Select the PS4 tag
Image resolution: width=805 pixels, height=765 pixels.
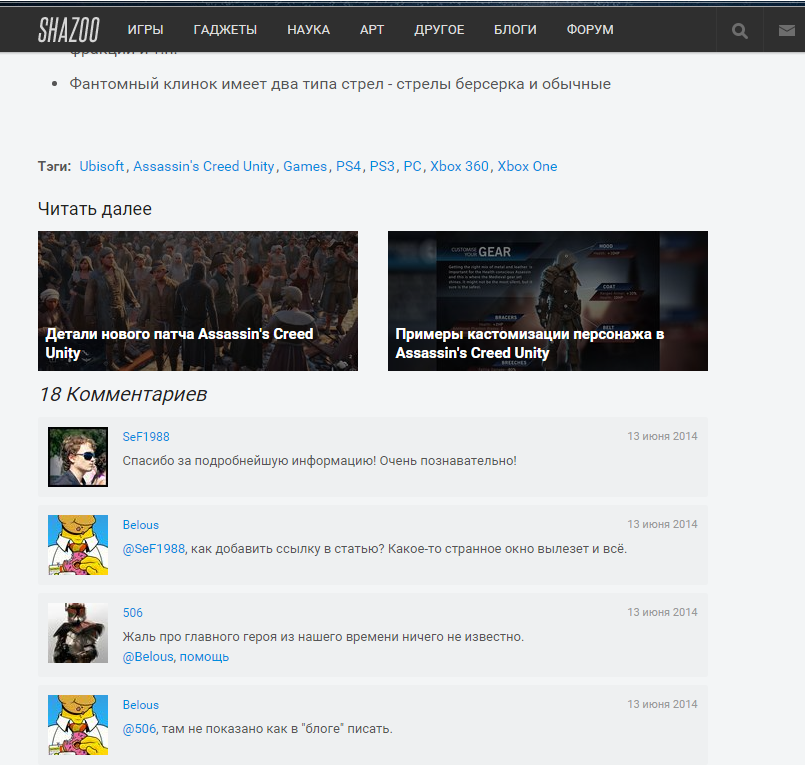[348, 166]
